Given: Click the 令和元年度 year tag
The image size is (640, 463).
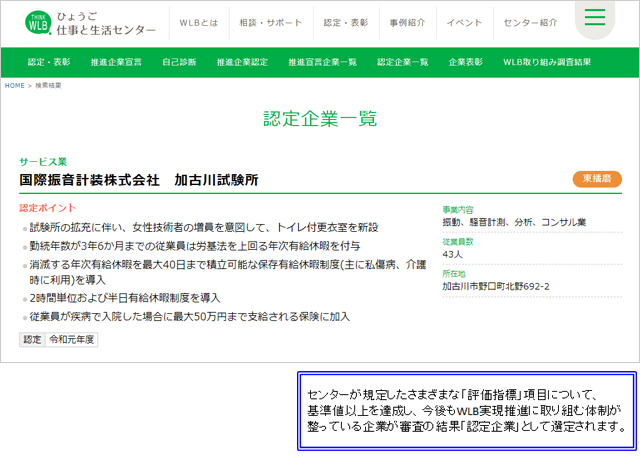Looking at the screenshot, I should (x=72, y=340).
